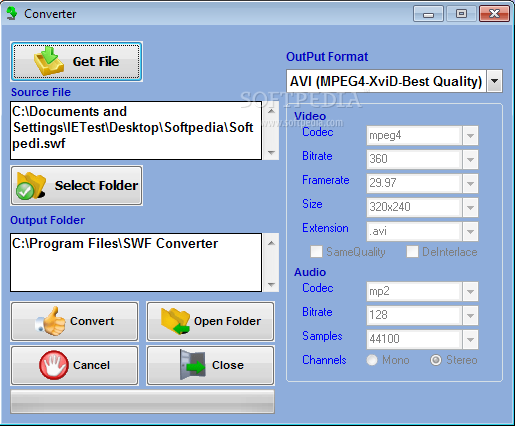
Task: Click the Size label
Action: [312, 204]
